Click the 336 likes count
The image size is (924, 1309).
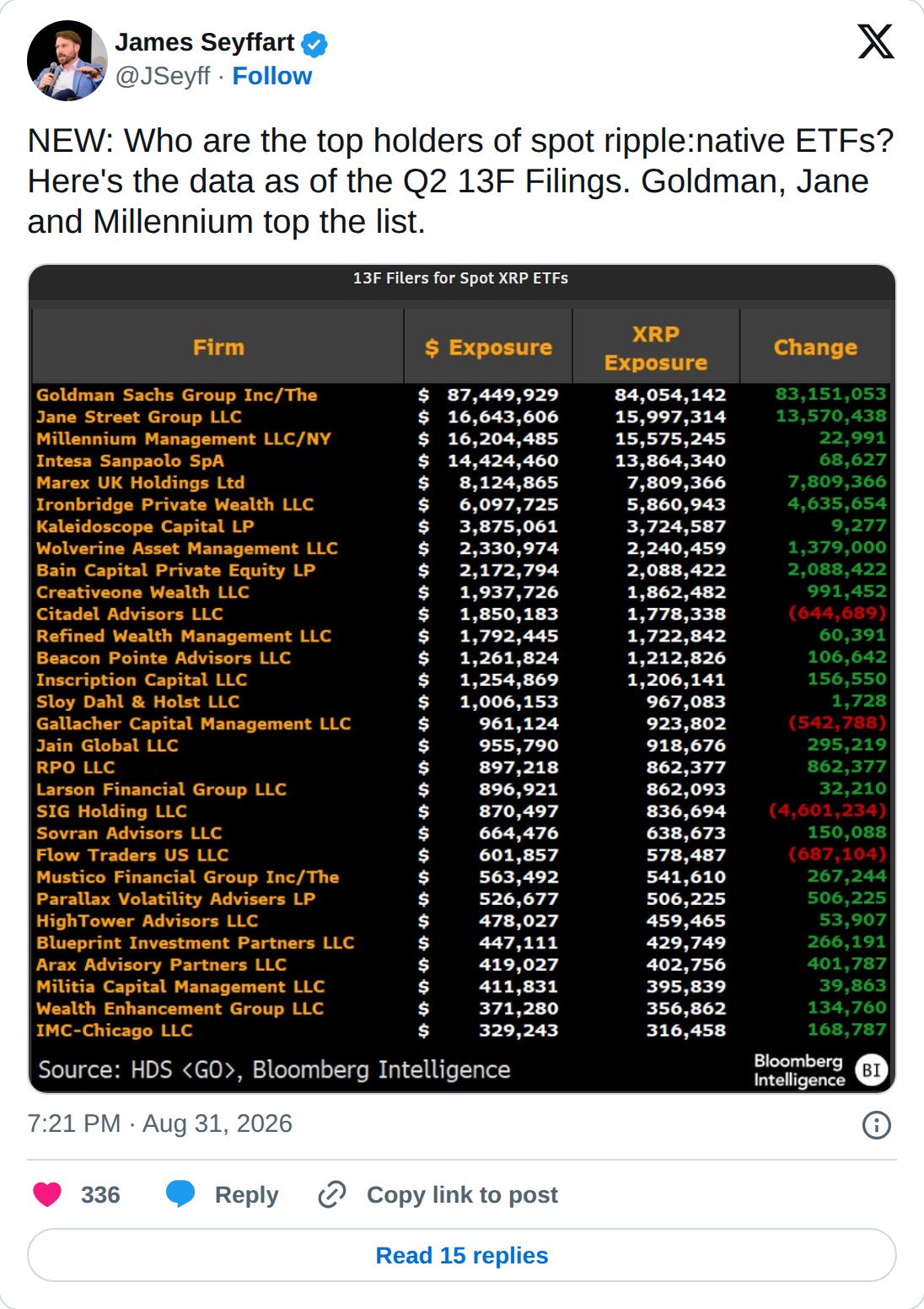100,1195
